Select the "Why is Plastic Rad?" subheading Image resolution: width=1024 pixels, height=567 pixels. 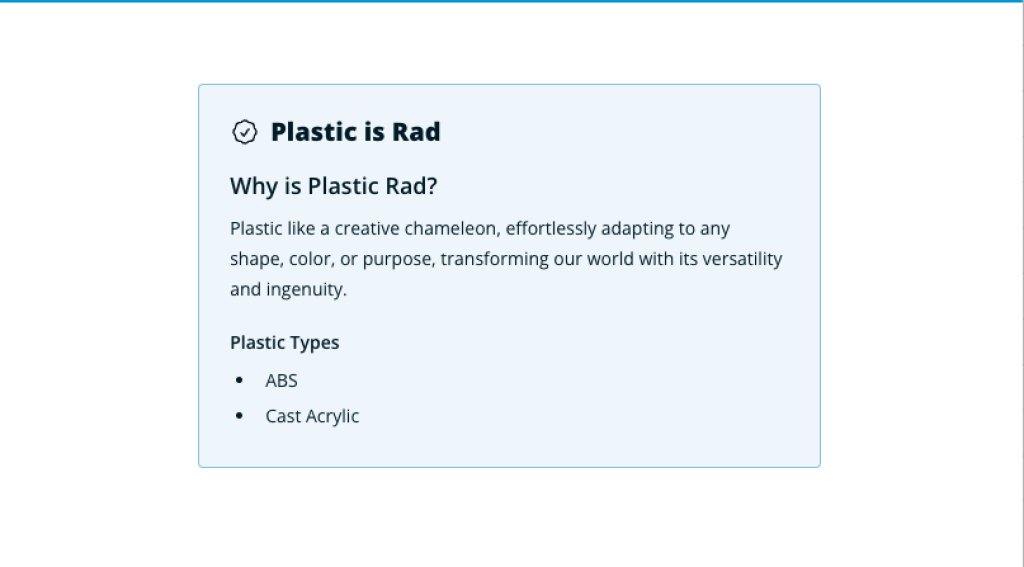334,187
